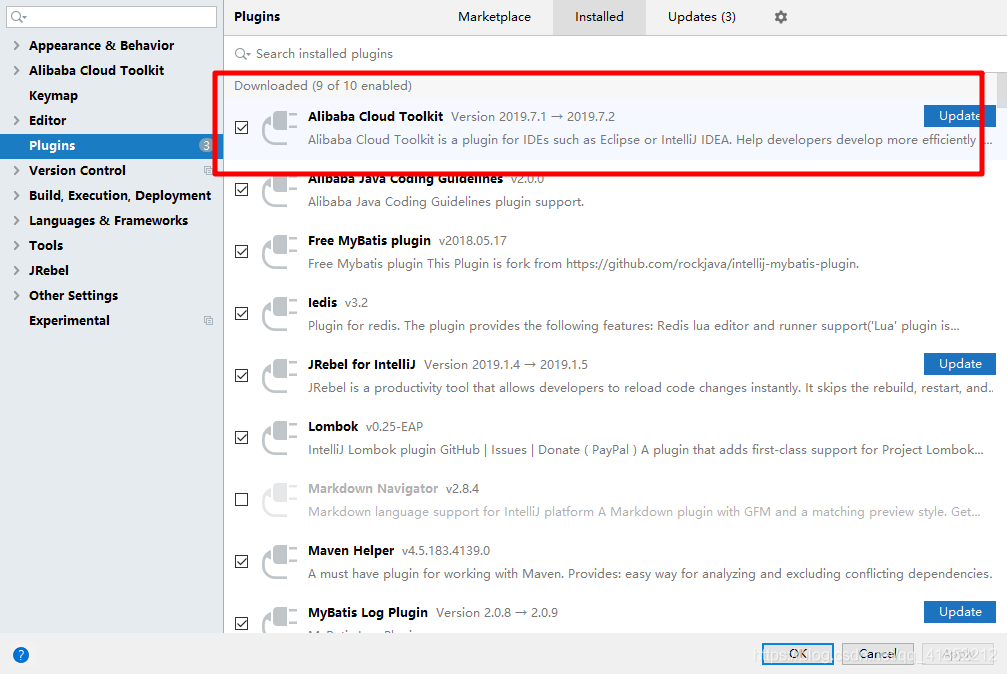Click the Maven Helper plugin icon
This screenshot has height=674, width=1007.
point(279,562)
